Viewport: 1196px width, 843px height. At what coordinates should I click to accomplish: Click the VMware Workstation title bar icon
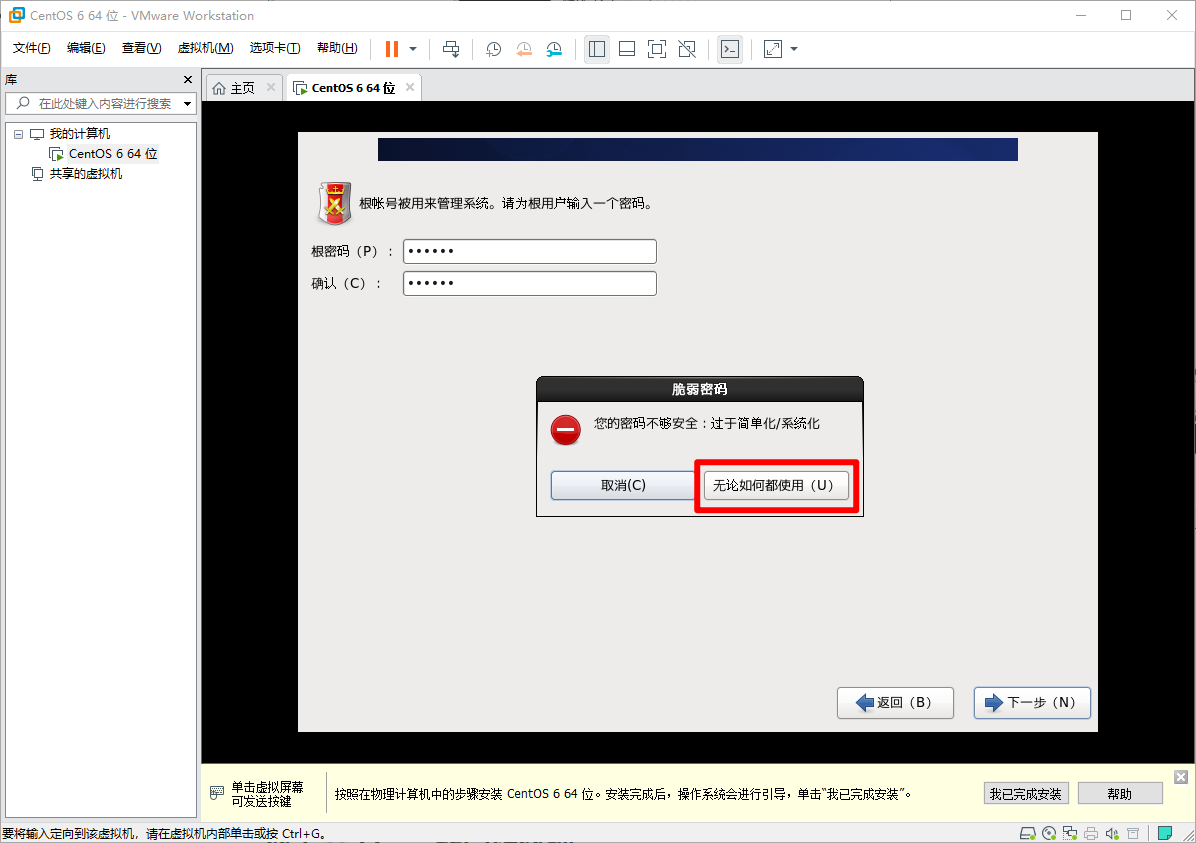click(16, 15)
